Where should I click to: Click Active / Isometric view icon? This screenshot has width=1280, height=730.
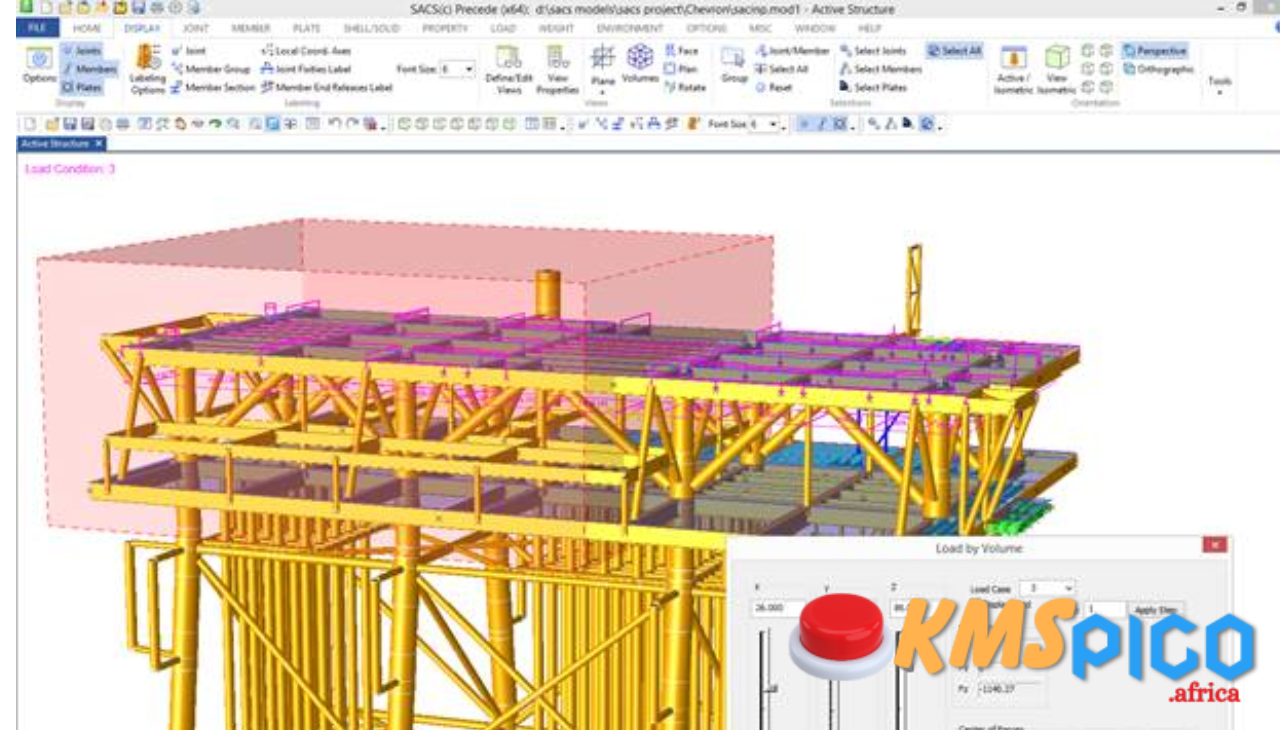[x=1013, y=69]
